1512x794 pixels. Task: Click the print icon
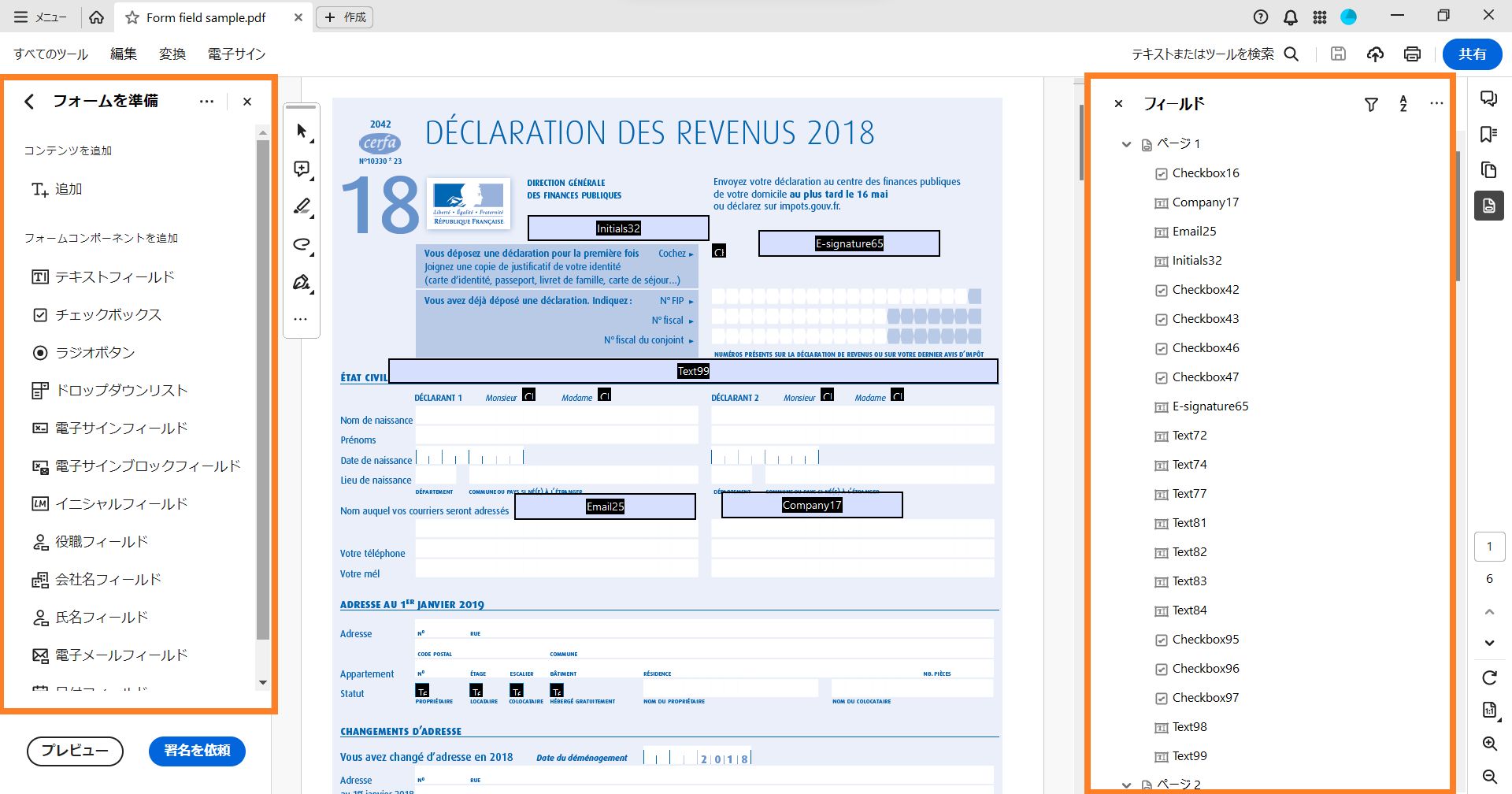click(x=1412, y=54)
